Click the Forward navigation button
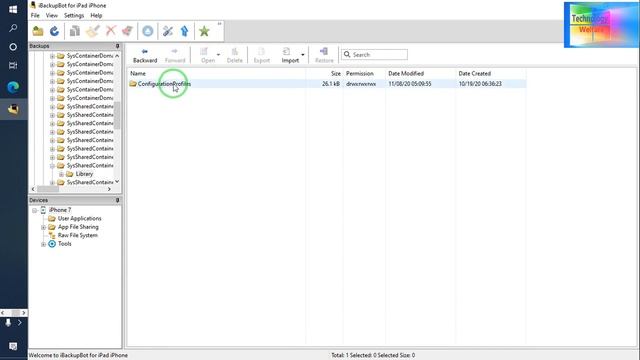 click(175, 56)
